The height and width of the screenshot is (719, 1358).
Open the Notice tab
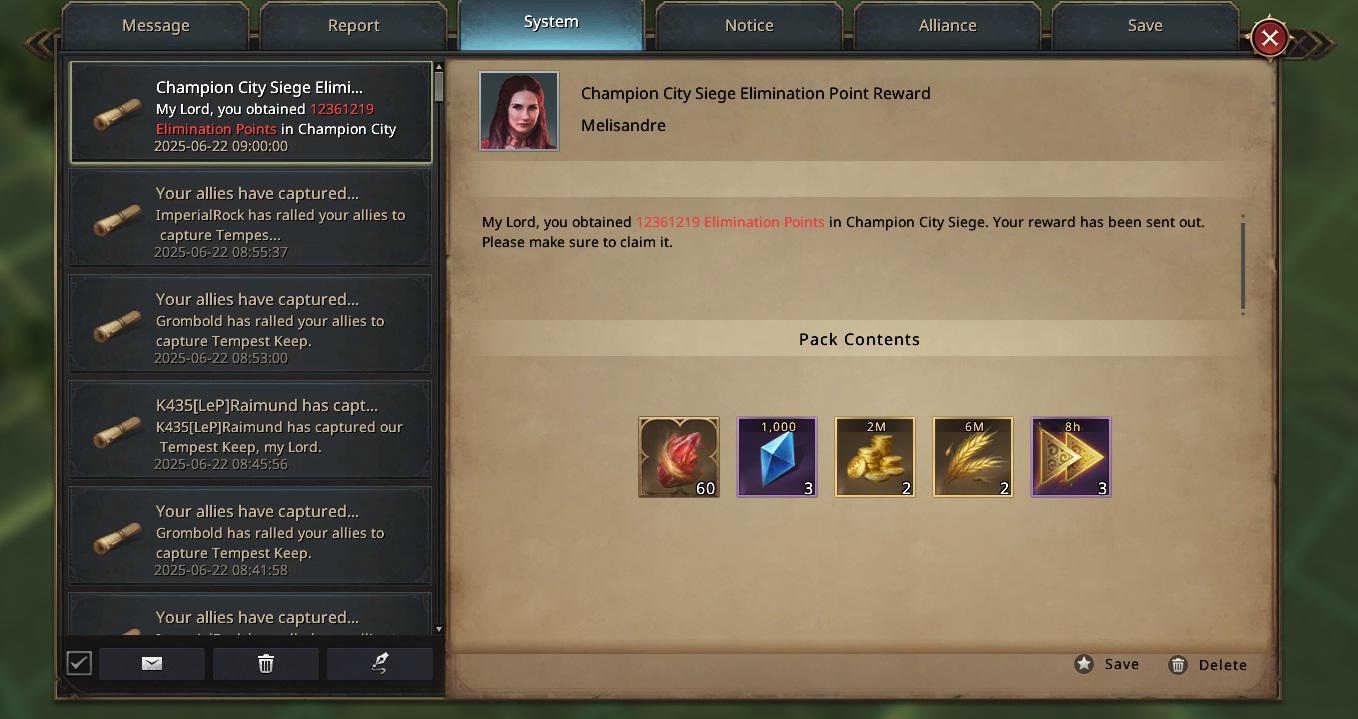click(750, 26)
